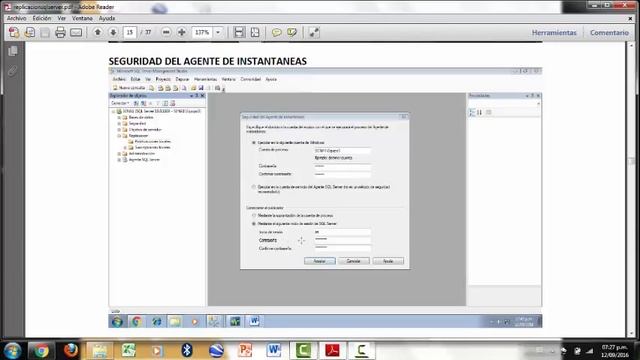
Task: Go to previous page with up arrow
Action: (98, 32)
